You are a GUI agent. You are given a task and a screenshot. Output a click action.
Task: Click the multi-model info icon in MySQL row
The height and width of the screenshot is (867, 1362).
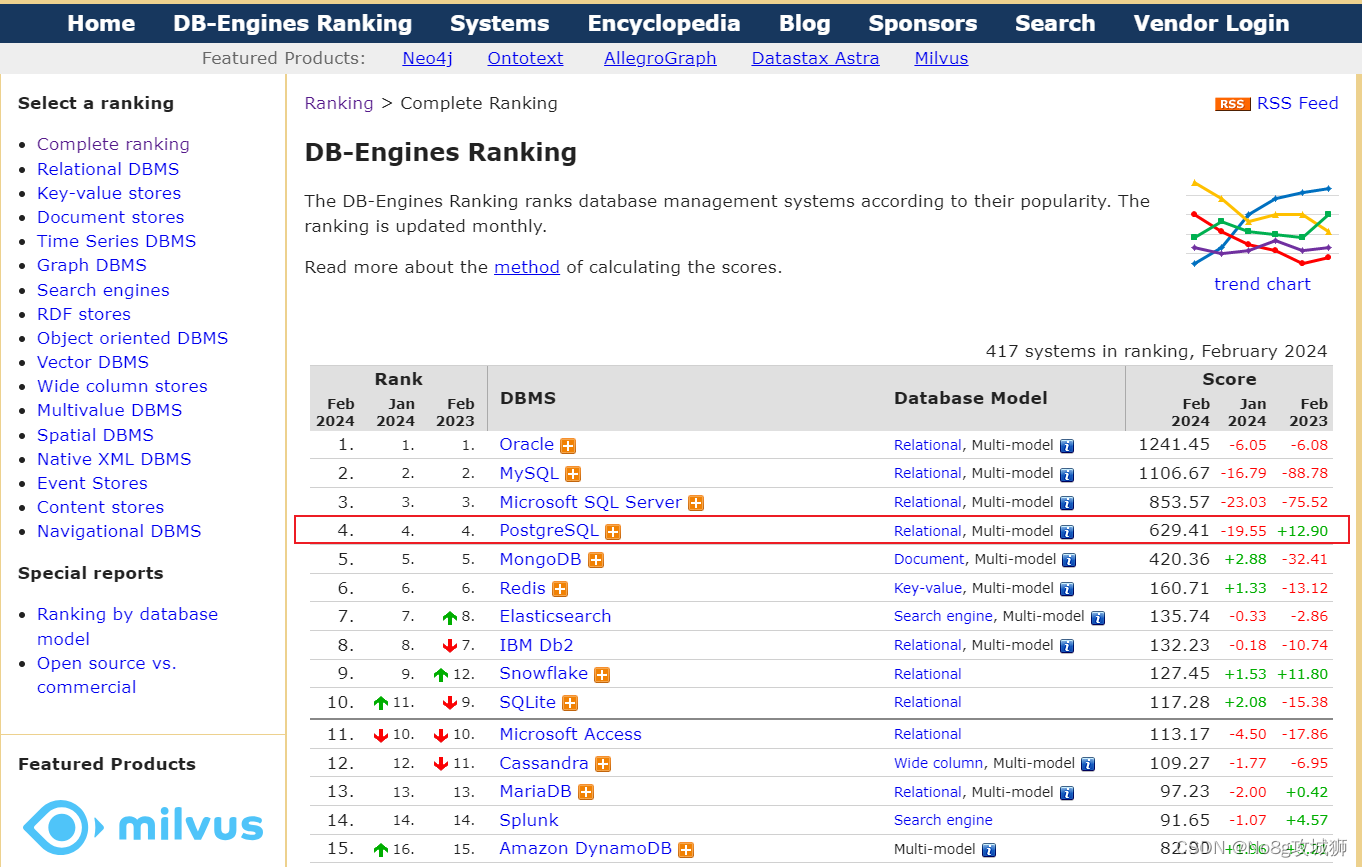coord(1067,474)
